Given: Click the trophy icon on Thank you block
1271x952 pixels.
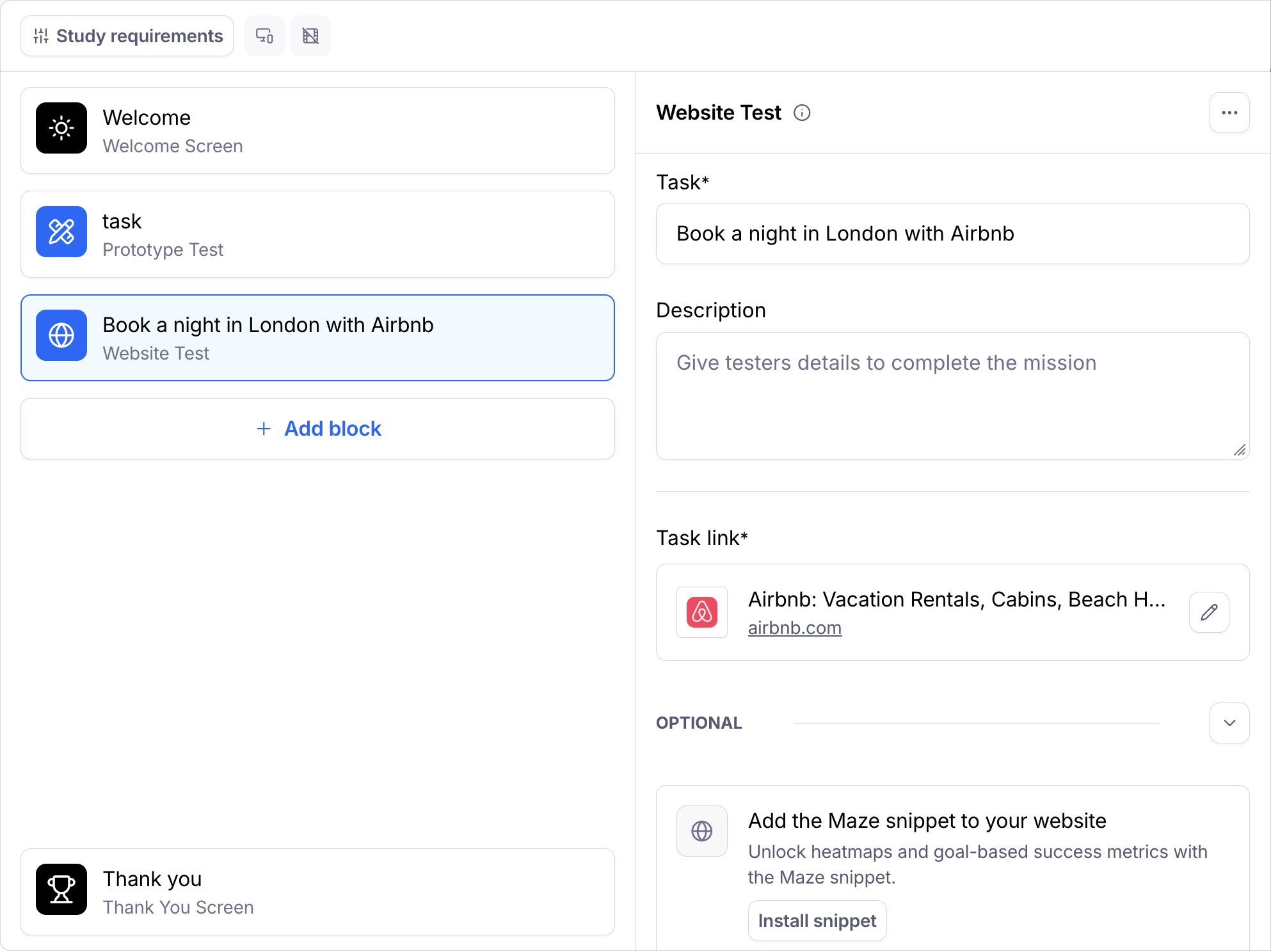Looking at the screenshot, I should point(61,889).
